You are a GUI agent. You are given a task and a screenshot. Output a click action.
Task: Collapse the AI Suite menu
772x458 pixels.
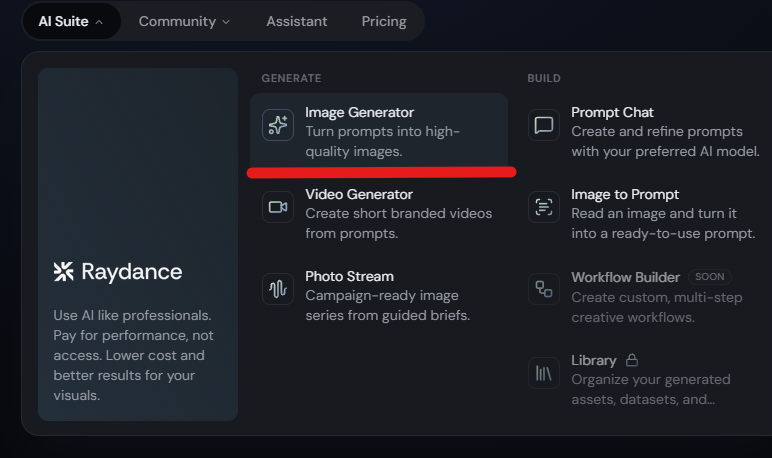pos(71,22)
